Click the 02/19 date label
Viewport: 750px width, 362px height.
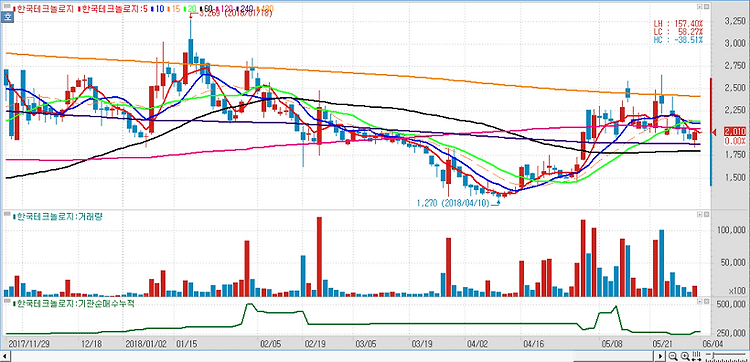(315, 343)
